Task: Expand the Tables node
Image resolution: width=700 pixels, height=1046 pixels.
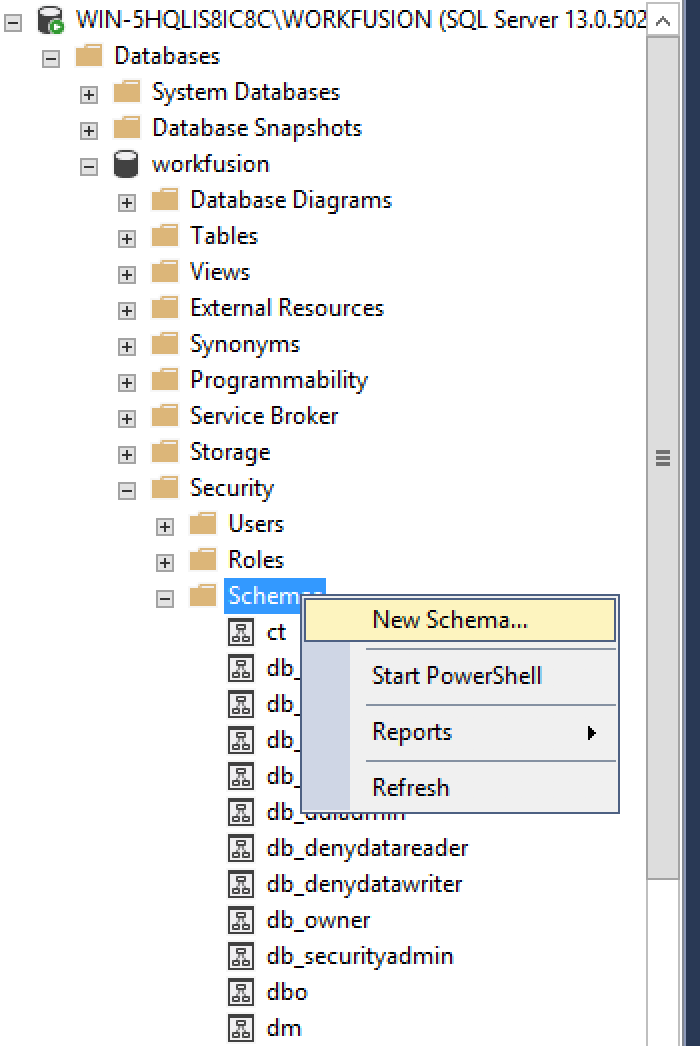Action: click(x=127, y=239)
